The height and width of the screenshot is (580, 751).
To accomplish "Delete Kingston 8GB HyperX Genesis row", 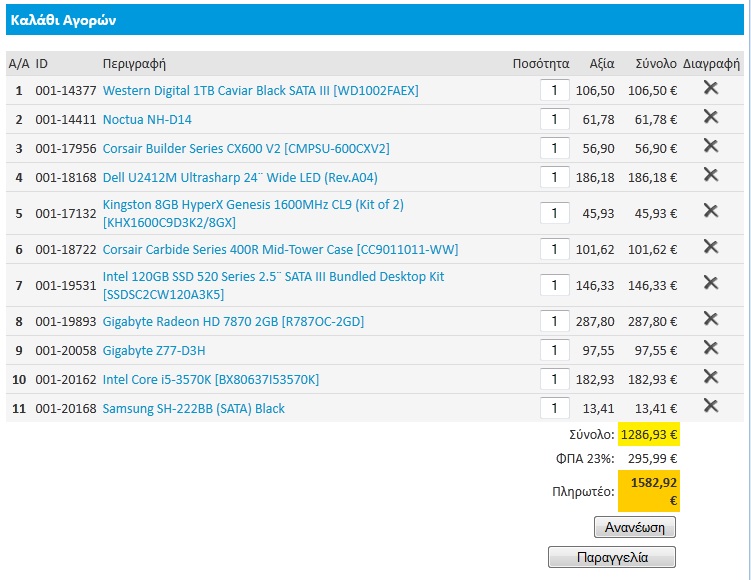I will point(711,211).
